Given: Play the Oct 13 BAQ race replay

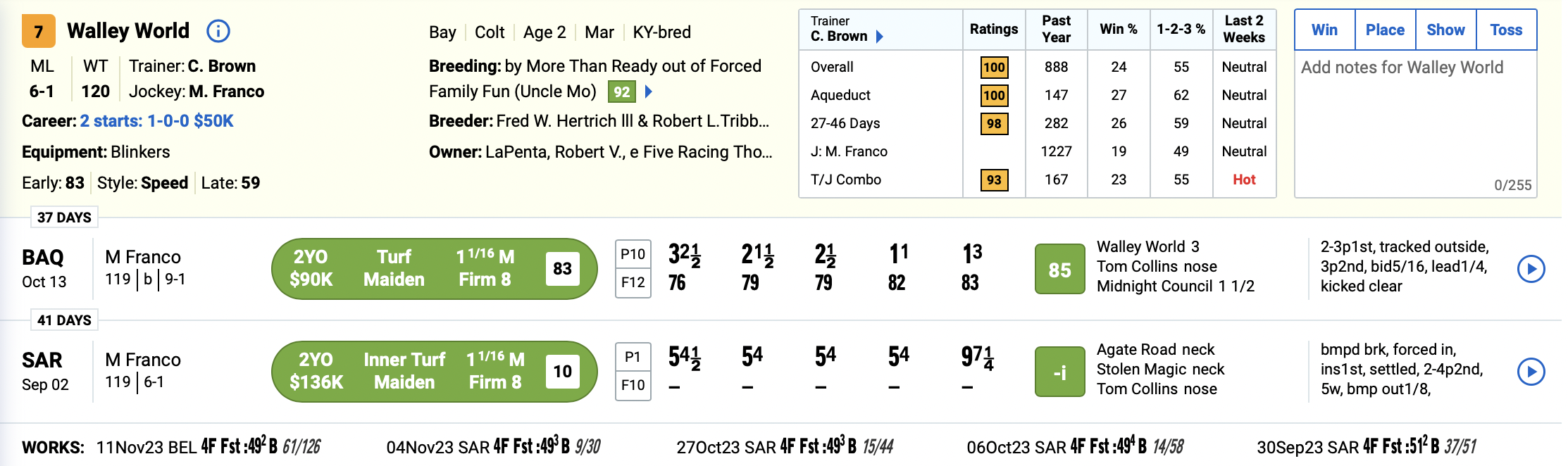Looking at the screenshot, I should (x=1531, y=268).
